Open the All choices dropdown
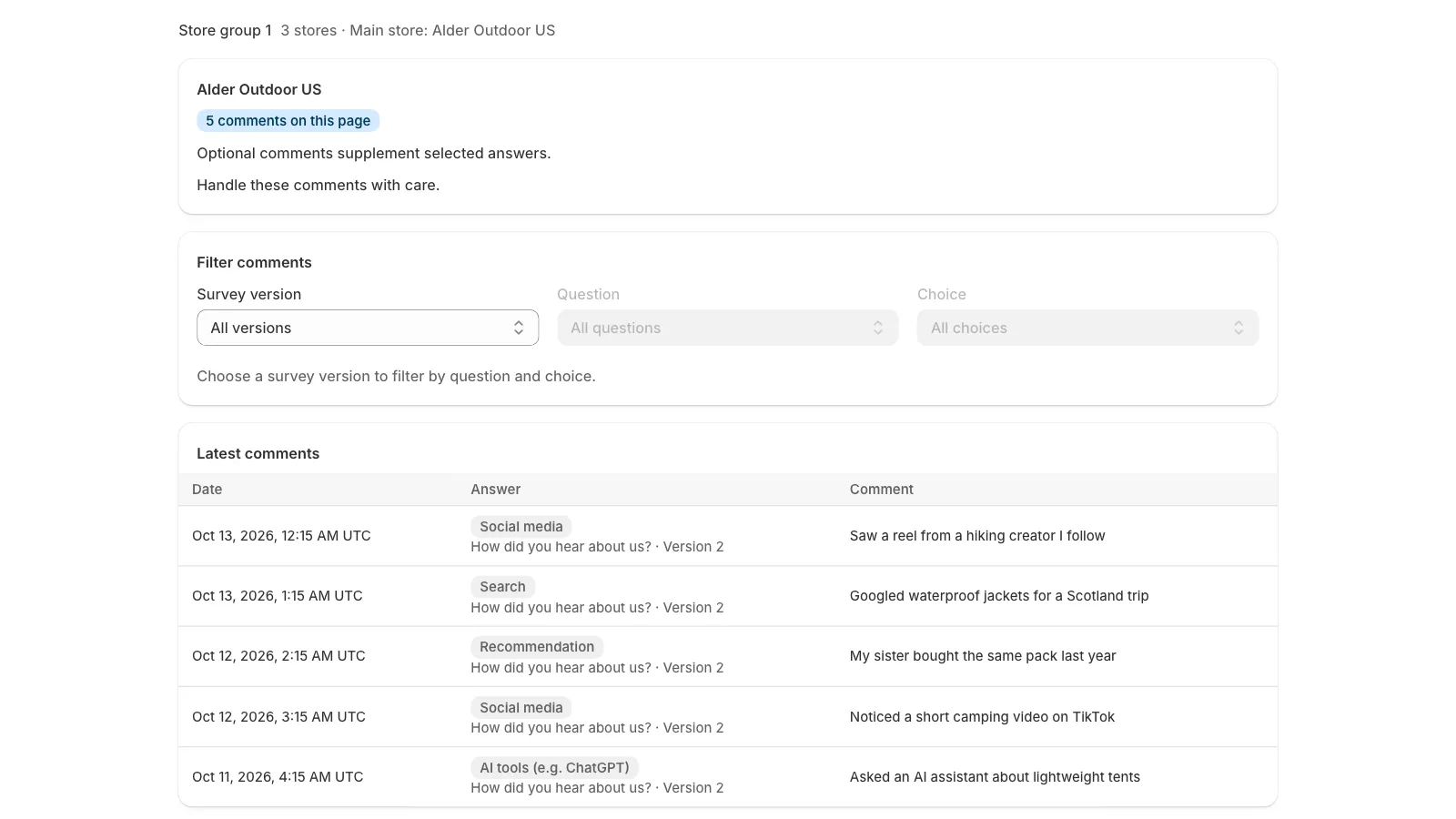 click(x=1087, y=328)
